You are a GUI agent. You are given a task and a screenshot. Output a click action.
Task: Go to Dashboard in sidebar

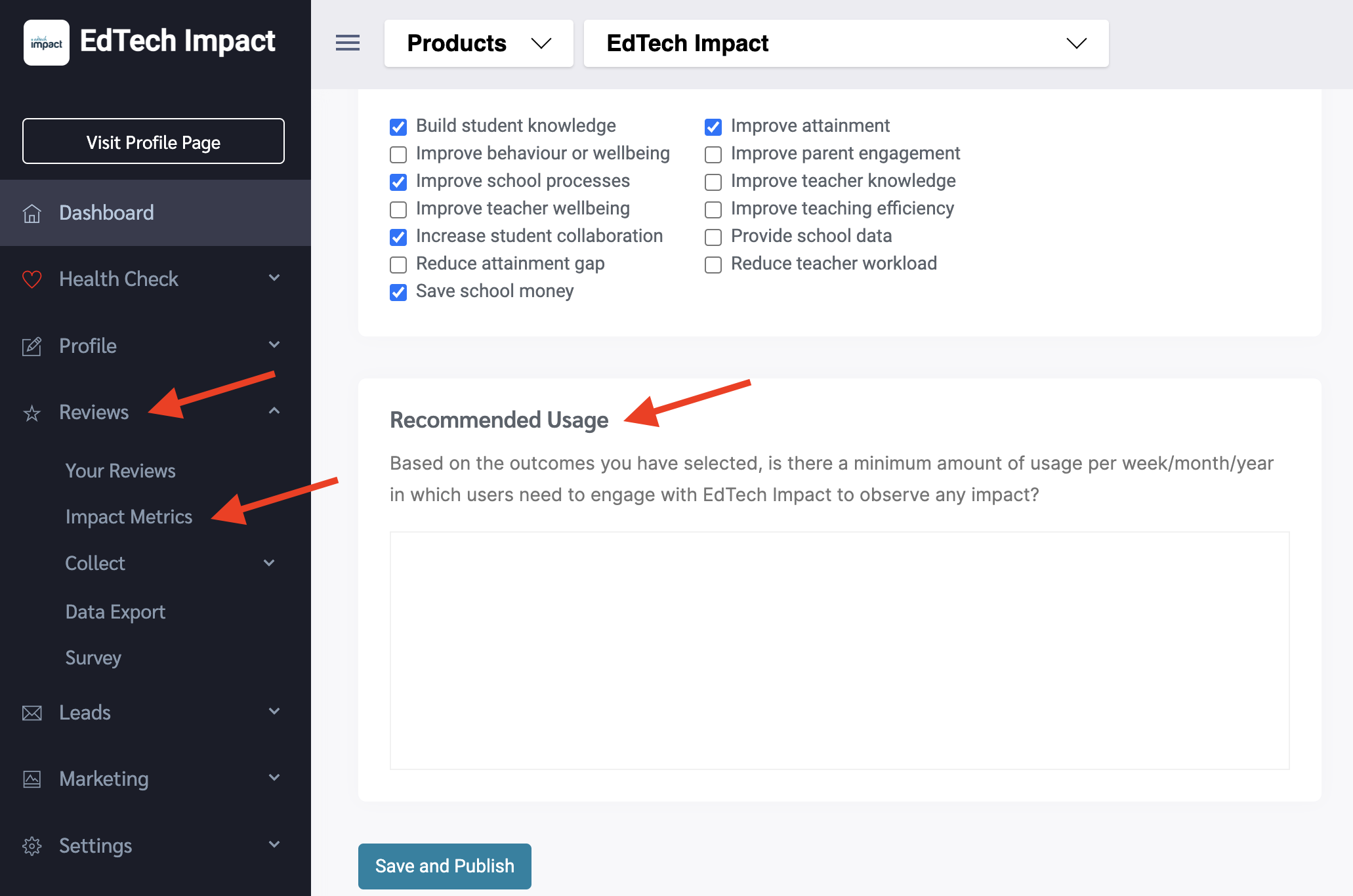(x=156, y=213)
